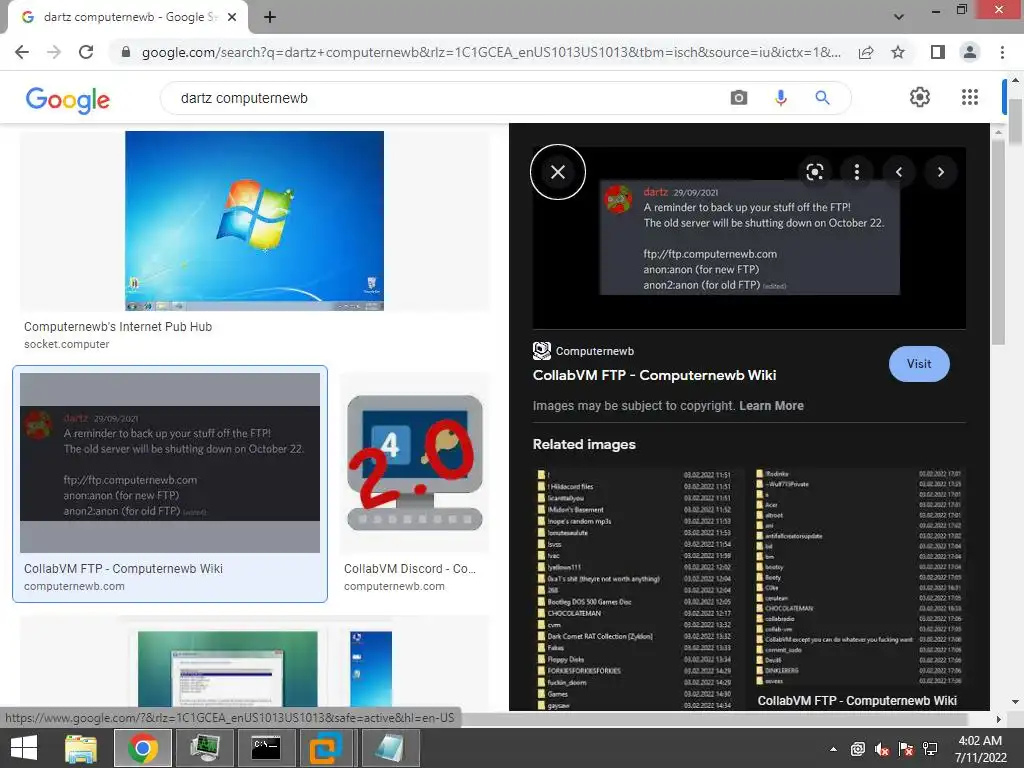Click the installer dialog thumbnail at the bottom
This screenshot has width=1024, height=768.
pos(227,668)
